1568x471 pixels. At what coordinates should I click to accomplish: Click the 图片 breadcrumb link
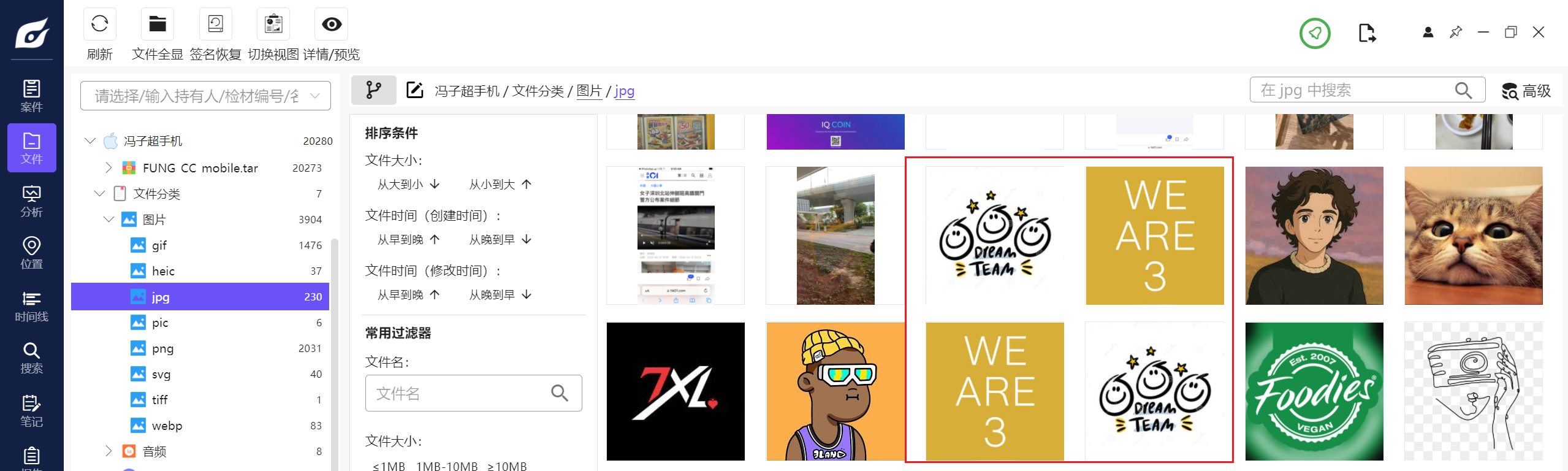point(589,91)
